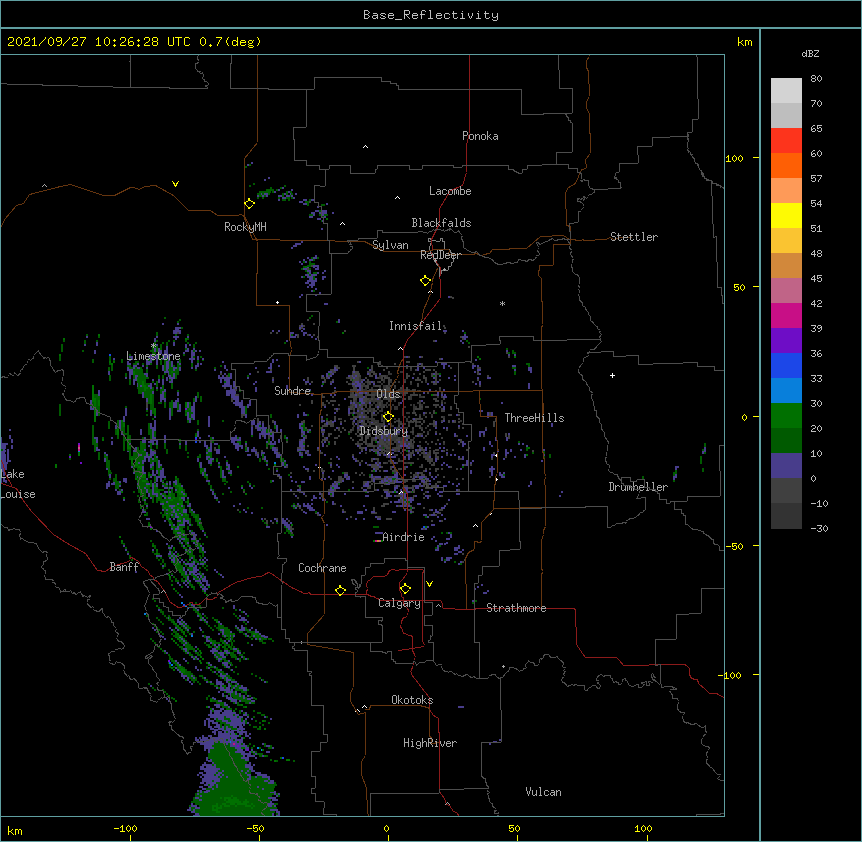This screenshot has height=842, width=862.
Task: Click the yellow marker south of RedDeer
Action: (425, 281)
